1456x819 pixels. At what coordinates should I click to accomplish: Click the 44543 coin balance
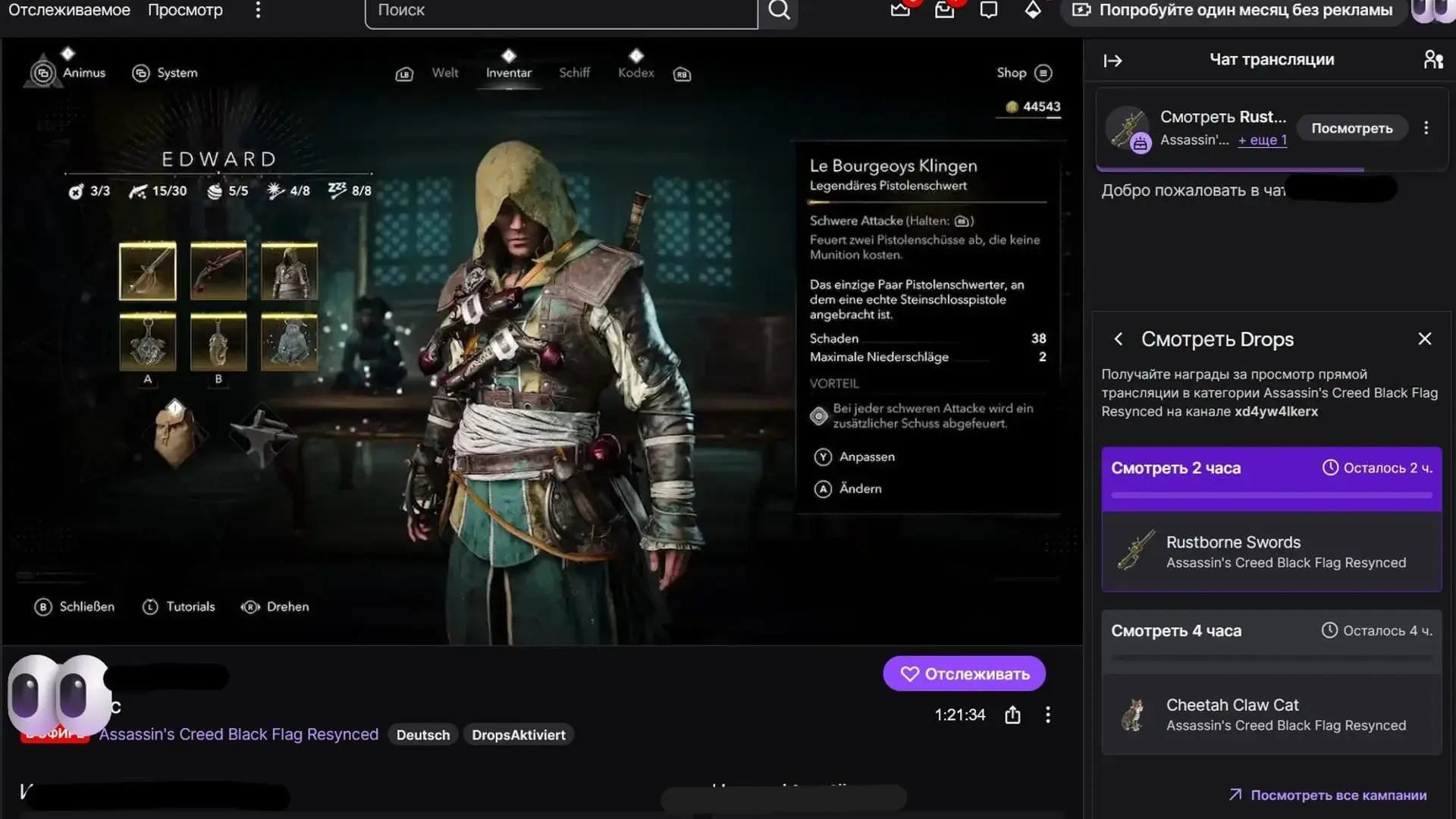(x=1033, y=107)
